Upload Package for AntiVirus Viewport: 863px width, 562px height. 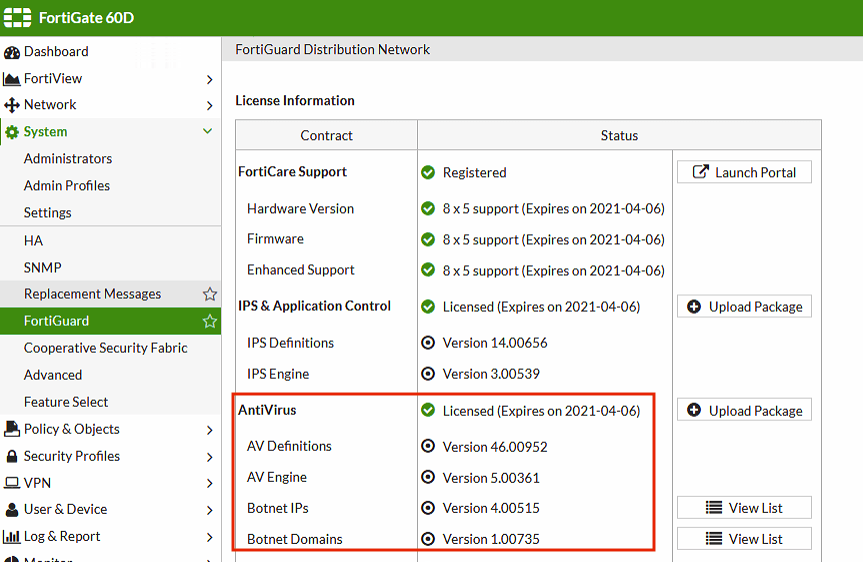744,411
